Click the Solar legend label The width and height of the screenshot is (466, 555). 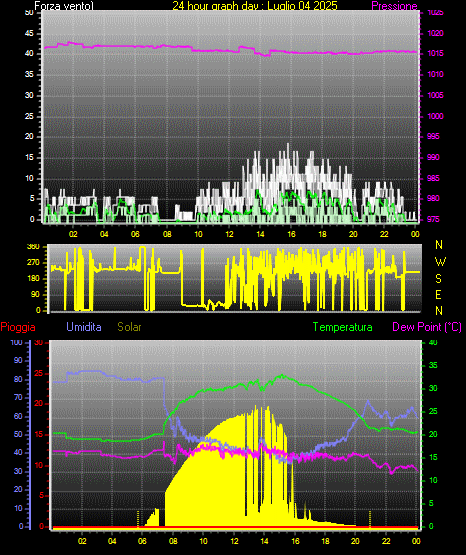pos(130,327)
